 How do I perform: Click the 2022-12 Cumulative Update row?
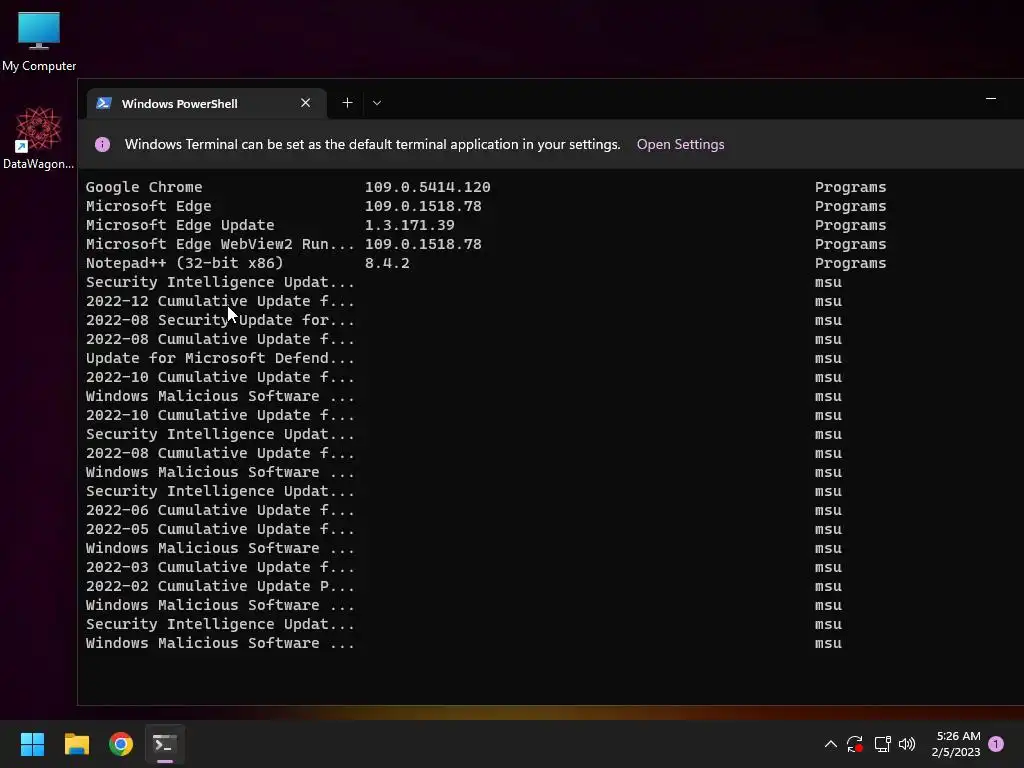pos(220,301)
